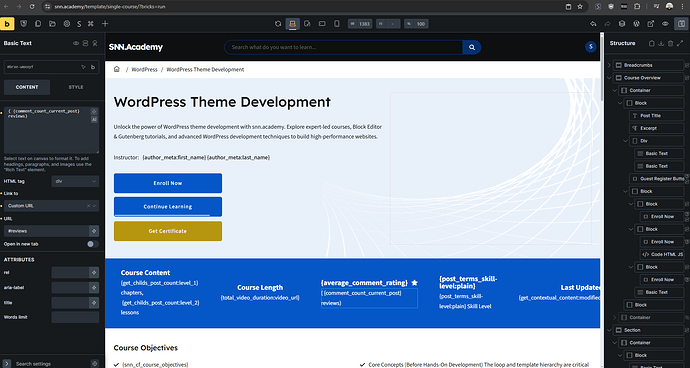690x368 pixels.
Task: Click the Get Certificate button
Action: 168,231
